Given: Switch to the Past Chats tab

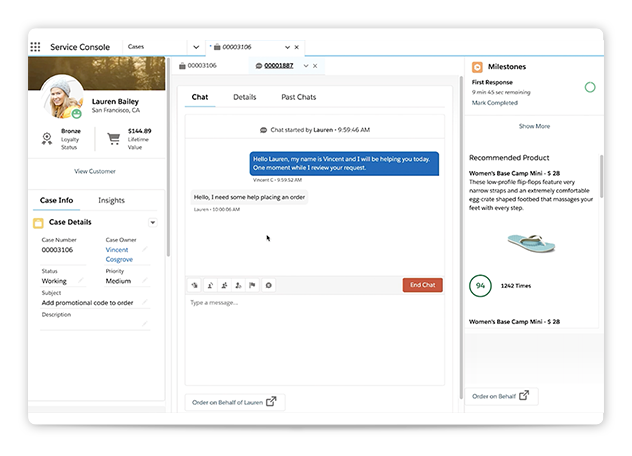Looking at the screenshot, I should click(x=298, y=97).
